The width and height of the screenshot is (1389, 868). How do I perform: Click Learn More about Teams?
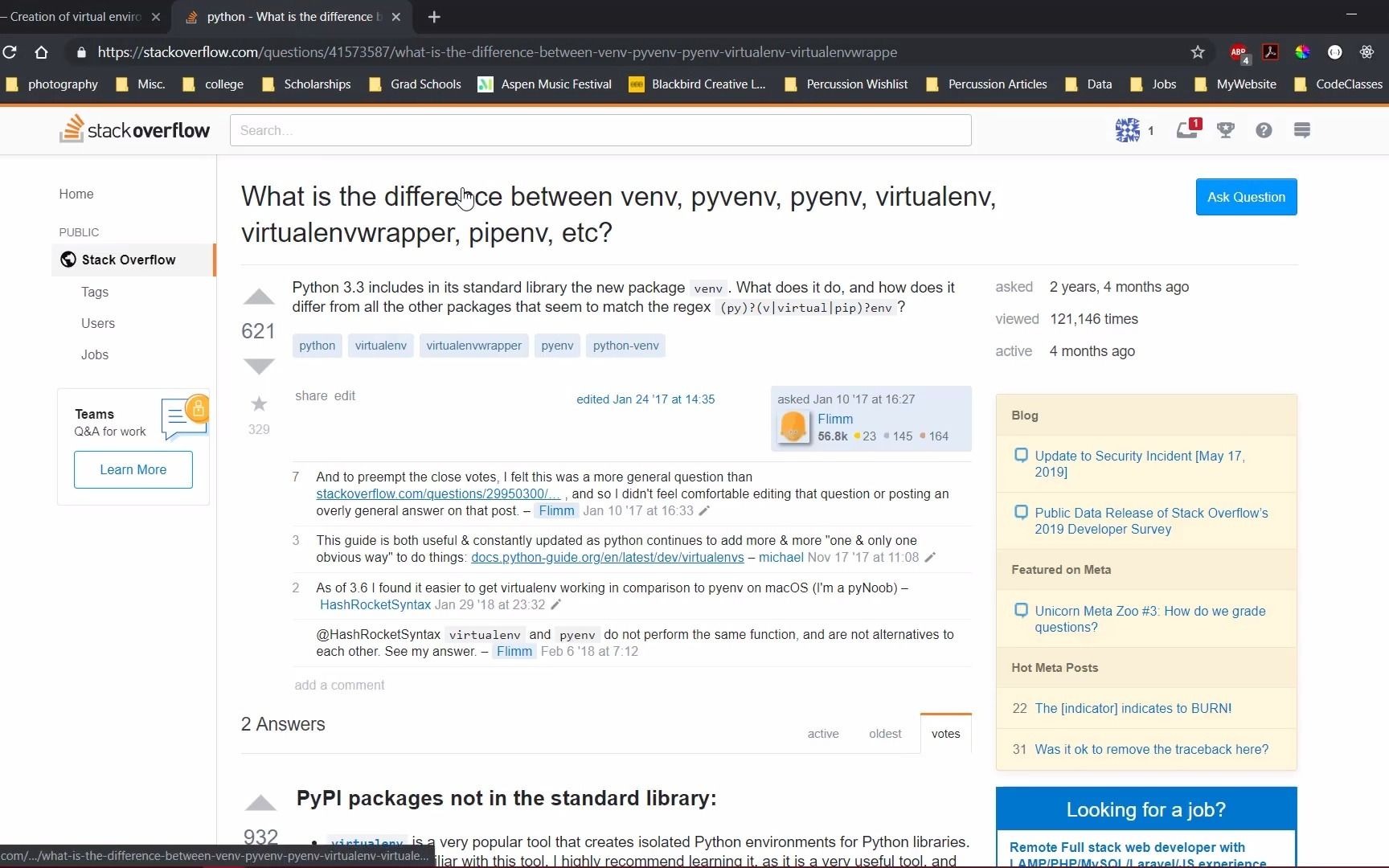(x=133, y=469)
